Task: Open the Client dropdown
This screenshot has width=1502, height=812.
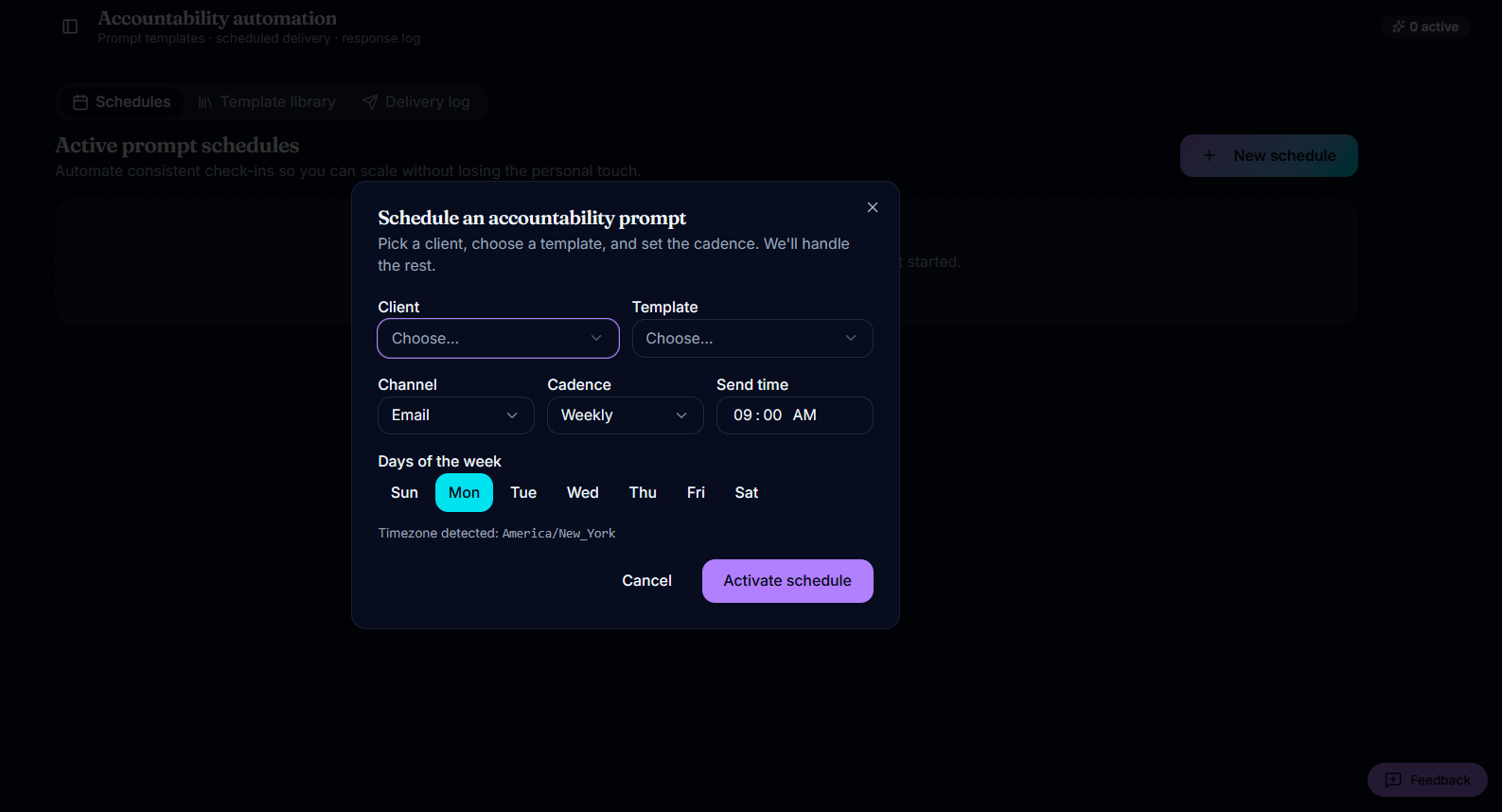Action: point(498,339)
